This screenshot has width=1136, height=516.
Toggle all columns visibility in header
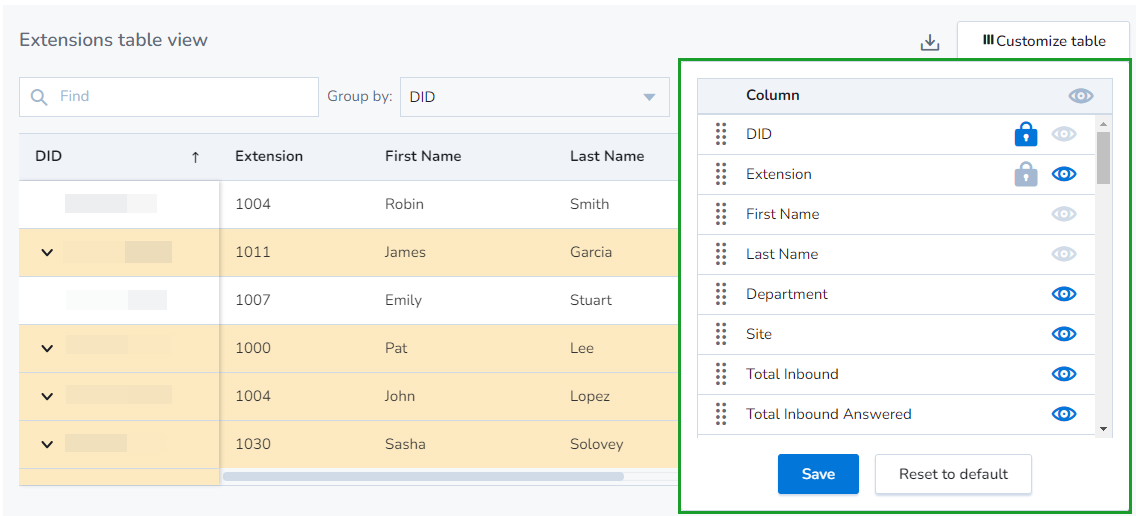pyautogui.click(x=1081, y=96)
